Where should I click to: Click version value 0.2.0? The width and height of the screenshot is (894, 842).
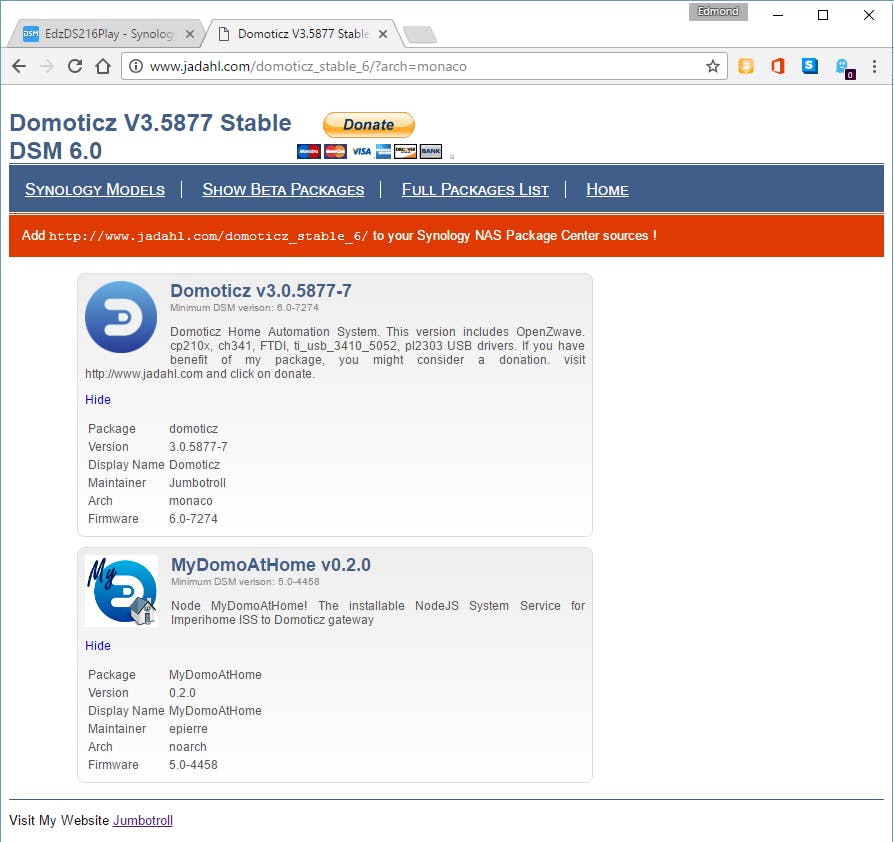point(182,693)
